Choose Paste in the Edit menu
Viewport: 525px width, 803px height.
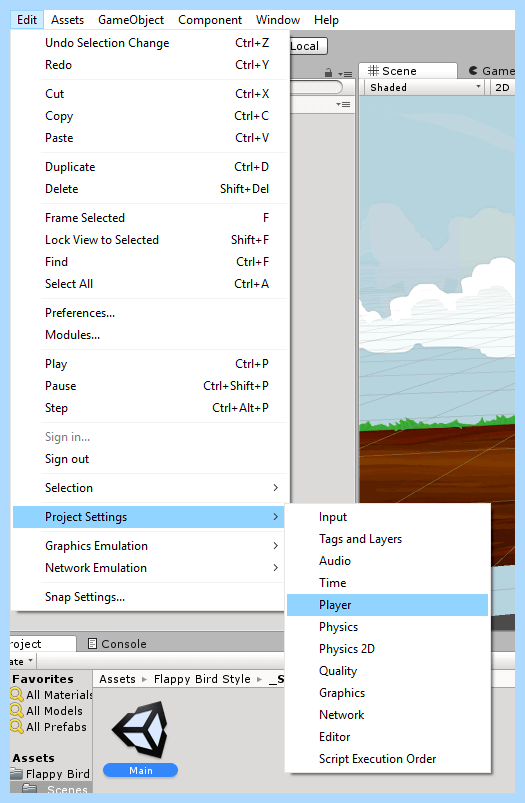151,138
